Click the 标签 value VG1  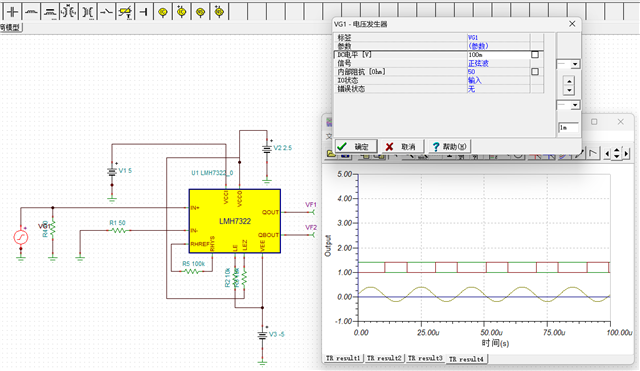(473, 37)
